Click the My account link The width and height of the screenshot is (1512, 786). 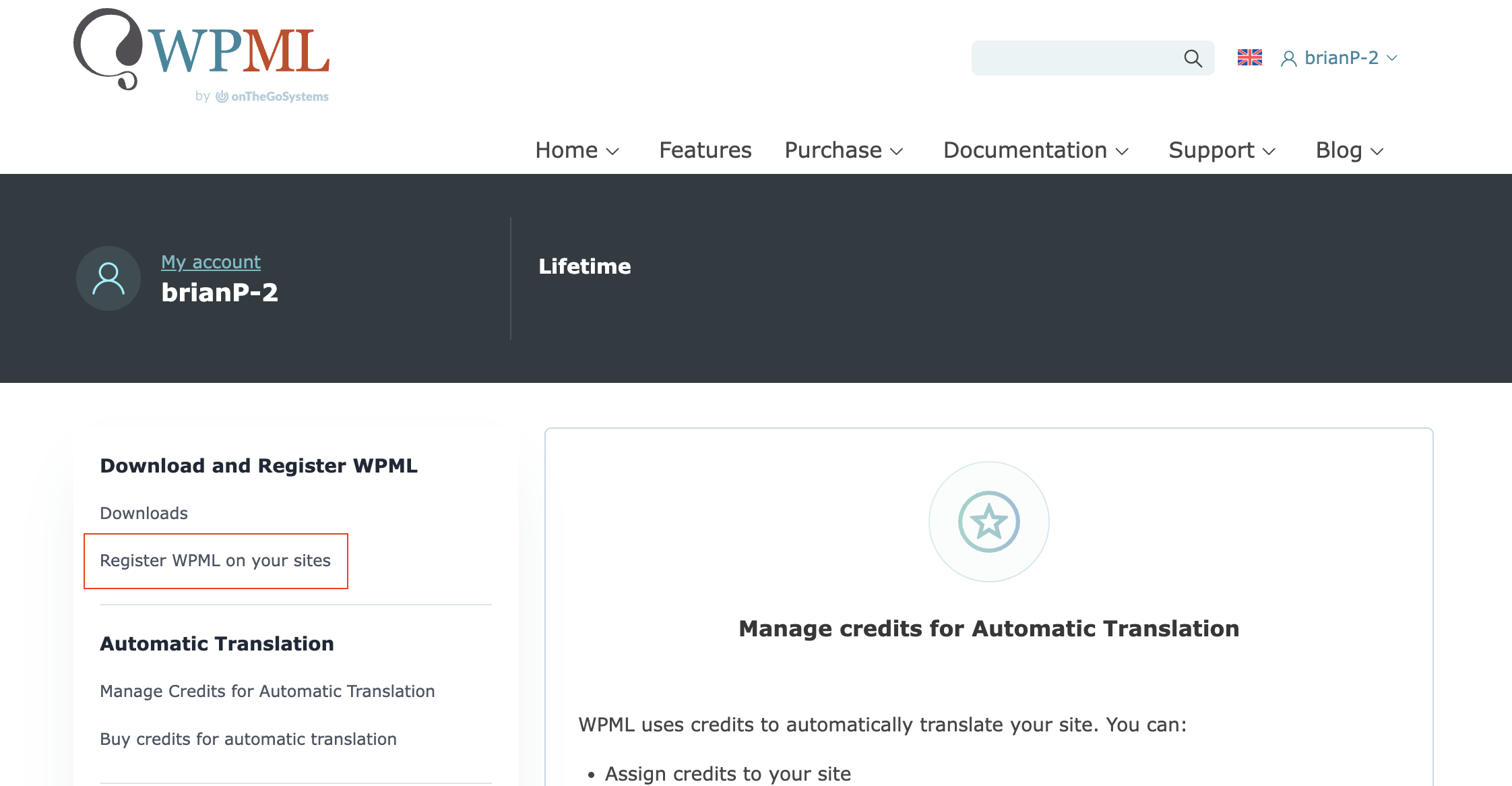coord(211,262)
